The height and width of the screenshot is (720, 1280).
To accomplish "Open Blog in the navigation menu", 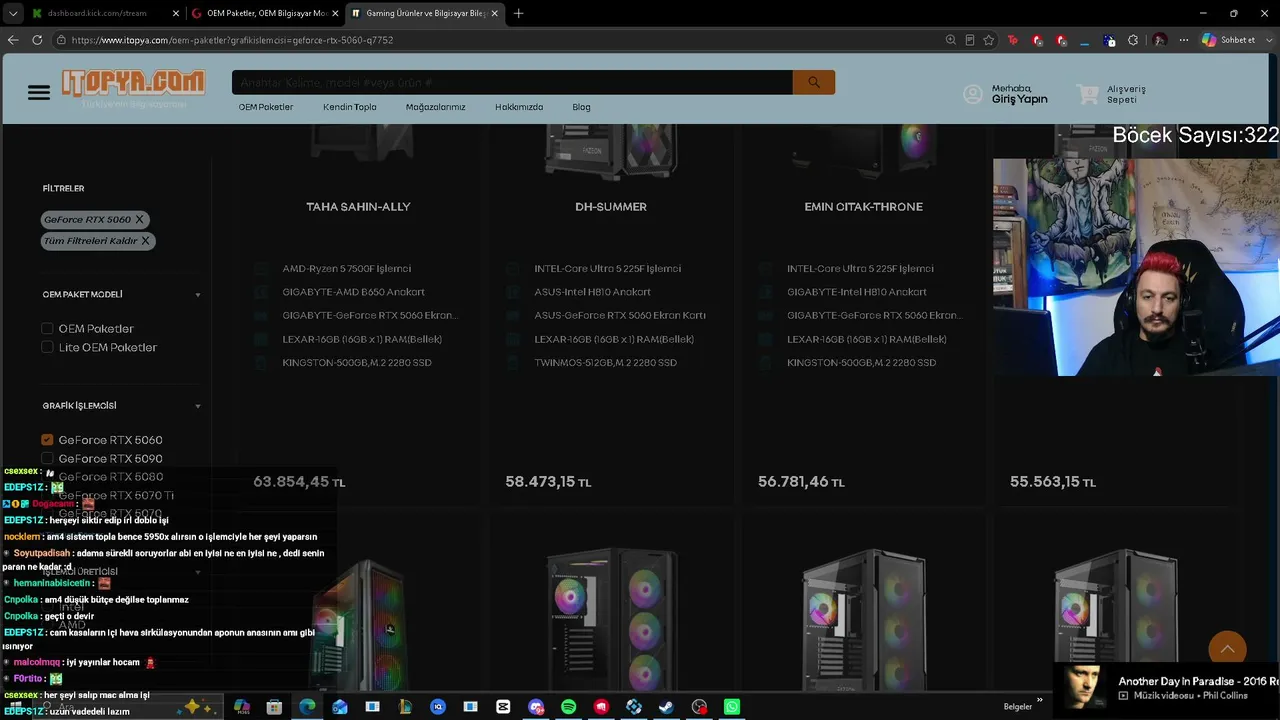I will [581, 107].
